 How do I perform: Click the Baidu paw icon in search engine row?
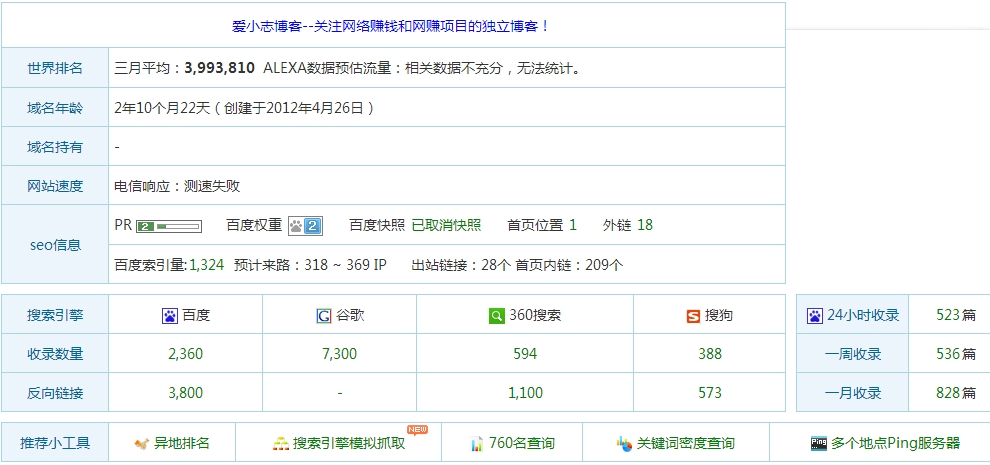pos(170,316)
